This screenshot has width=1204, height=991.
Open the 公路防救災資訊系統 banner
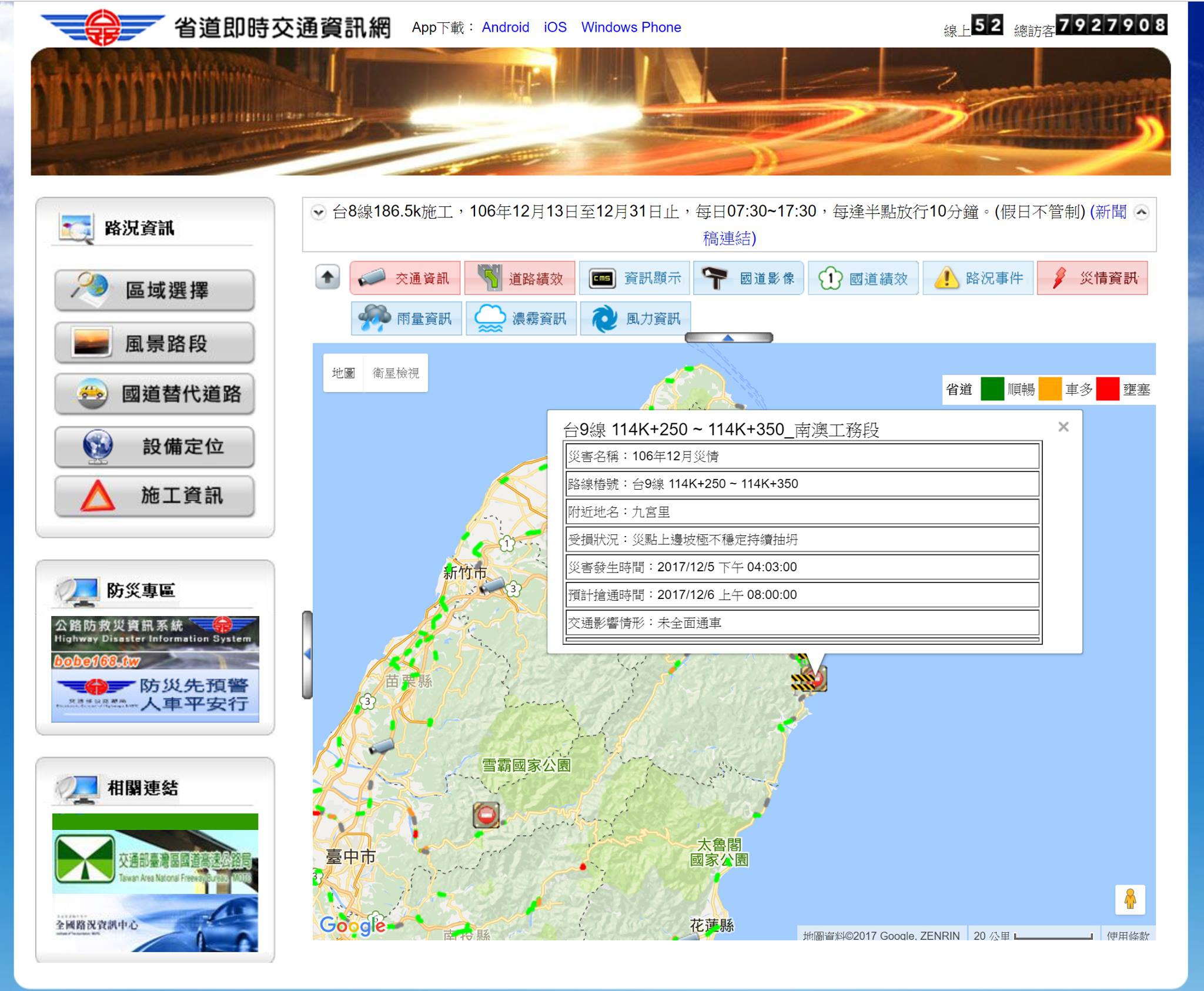click(155, 642)
